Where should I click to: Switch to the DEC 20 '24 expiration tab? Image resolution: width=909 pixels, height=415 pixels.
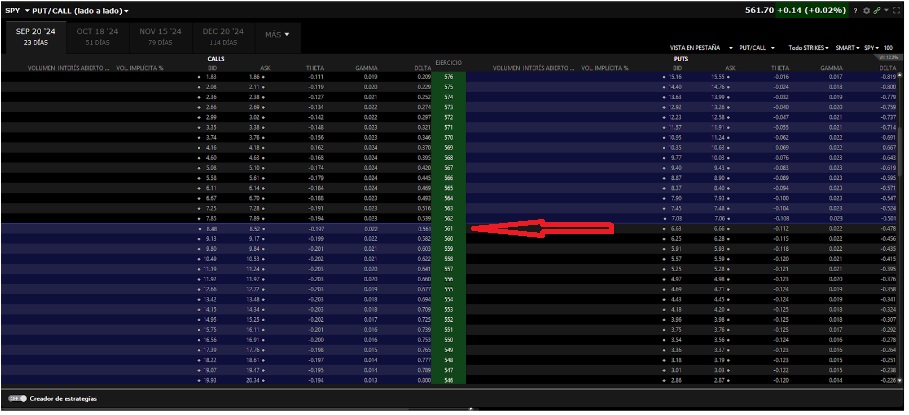point(222,35)
